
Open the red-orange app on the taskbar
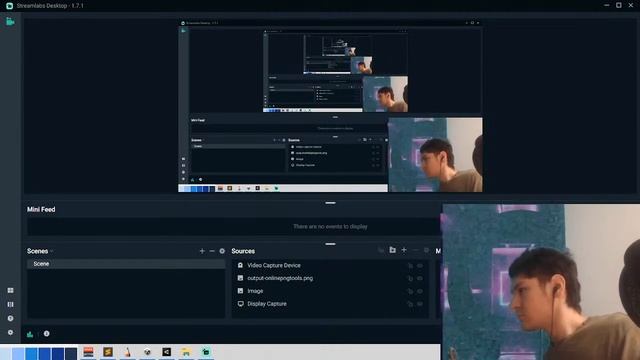point(88,352)
